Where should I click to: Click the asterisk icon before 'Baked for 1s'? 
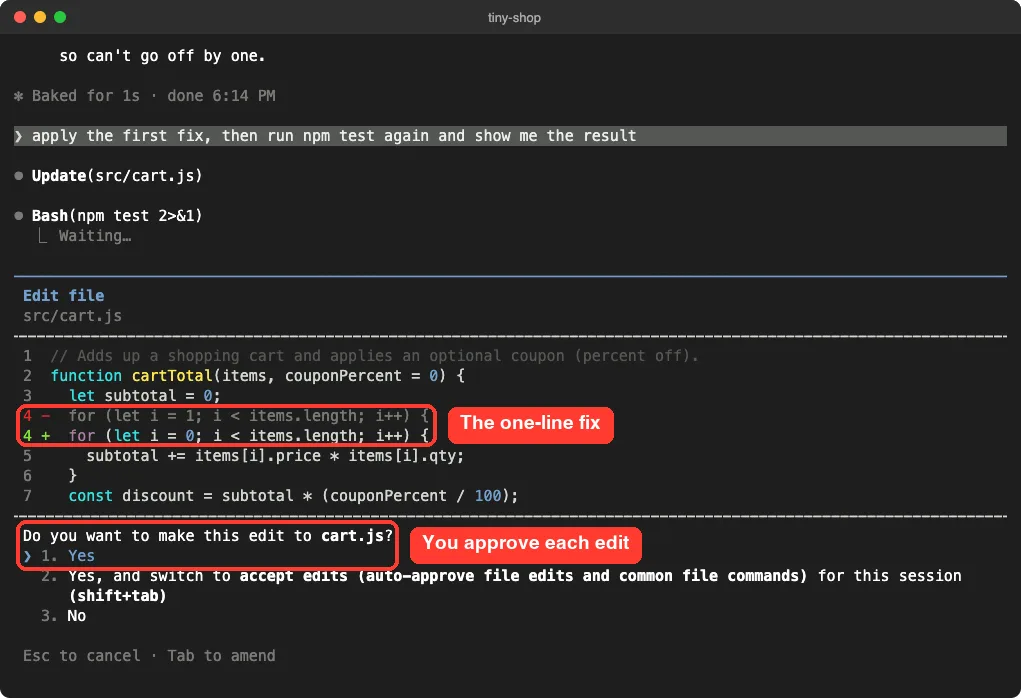click(18, 96)
